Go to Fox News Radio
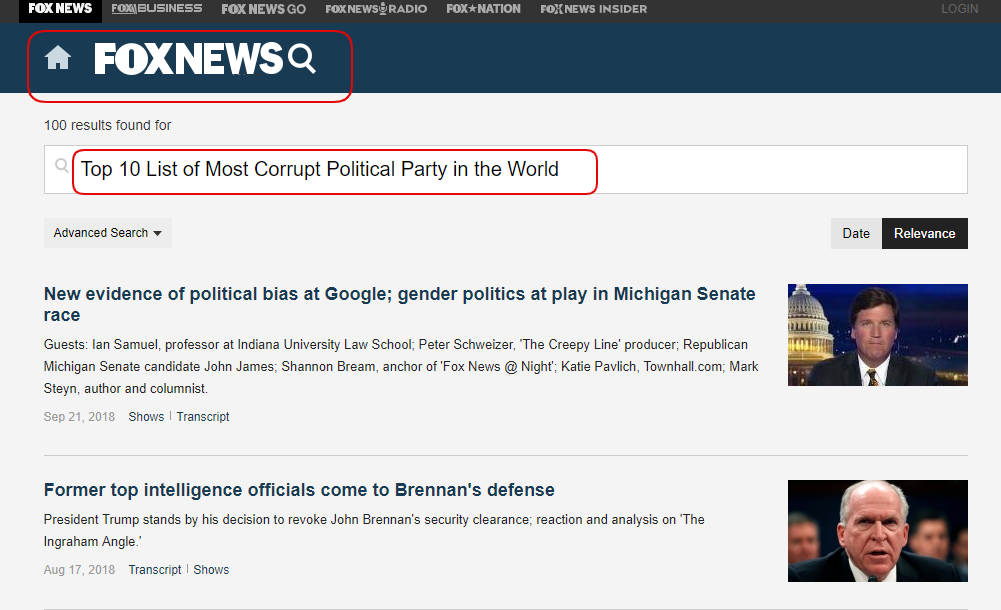Screen dimensions: 1001x610 tap(376, 9)
